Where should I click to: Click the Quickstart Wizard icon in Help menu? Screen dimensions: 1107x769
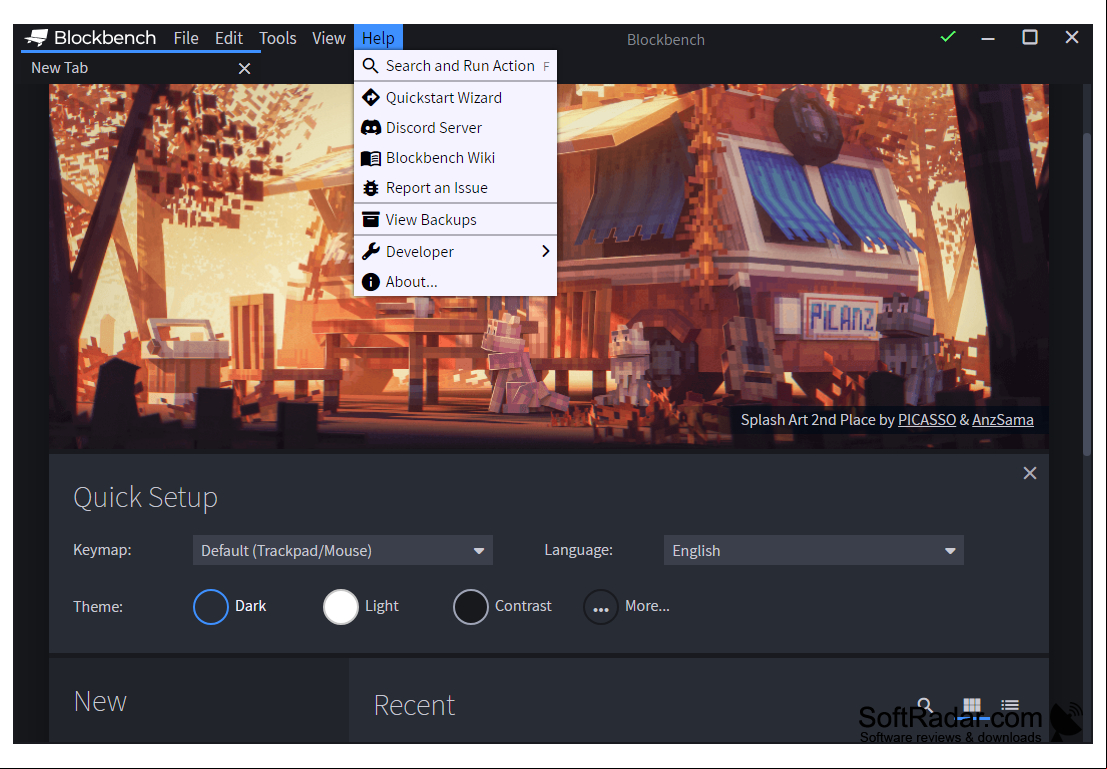(x=371, y=97)
